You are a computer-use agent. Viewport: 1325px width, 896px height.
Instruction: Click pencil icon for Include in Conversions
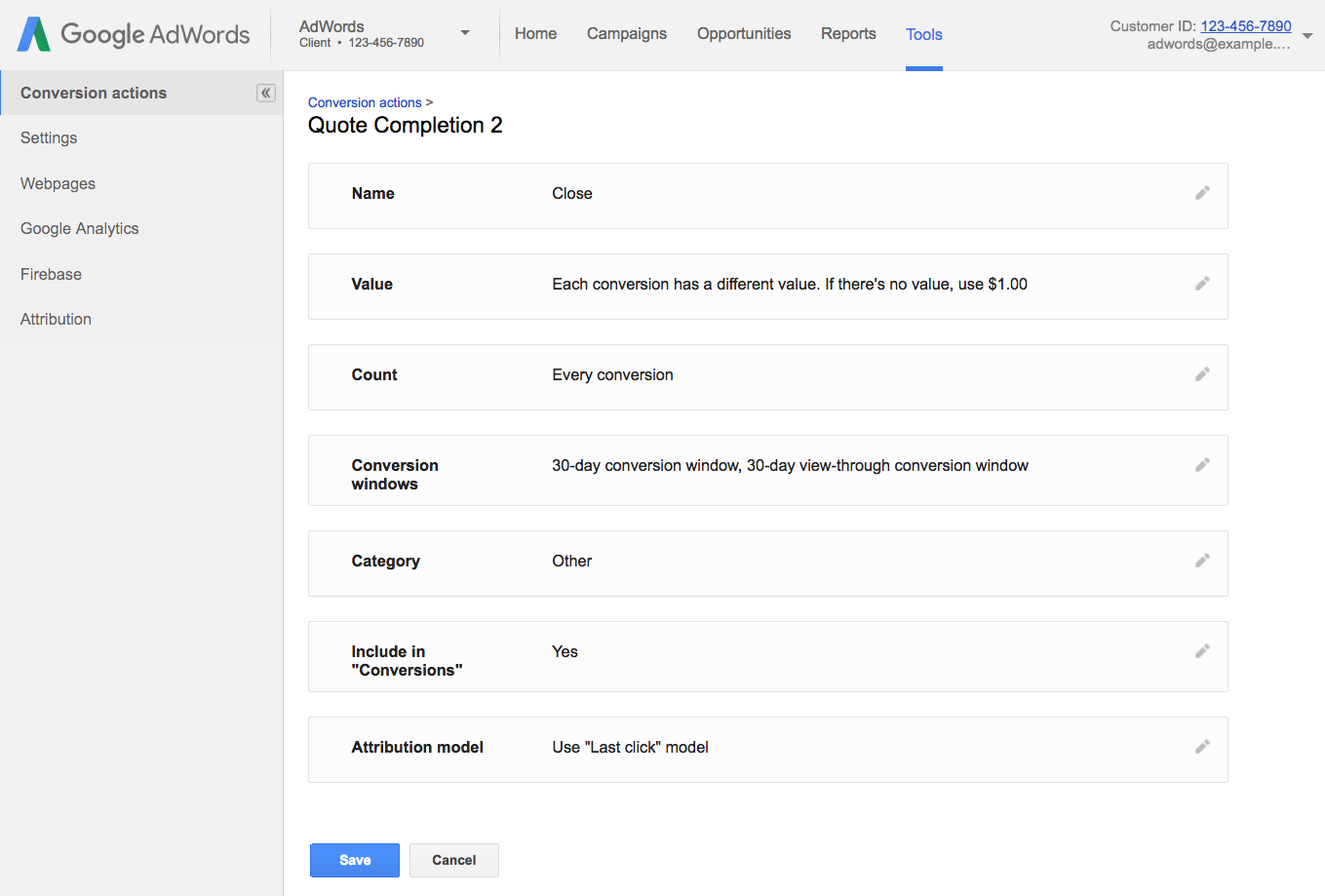point(1202,651)
